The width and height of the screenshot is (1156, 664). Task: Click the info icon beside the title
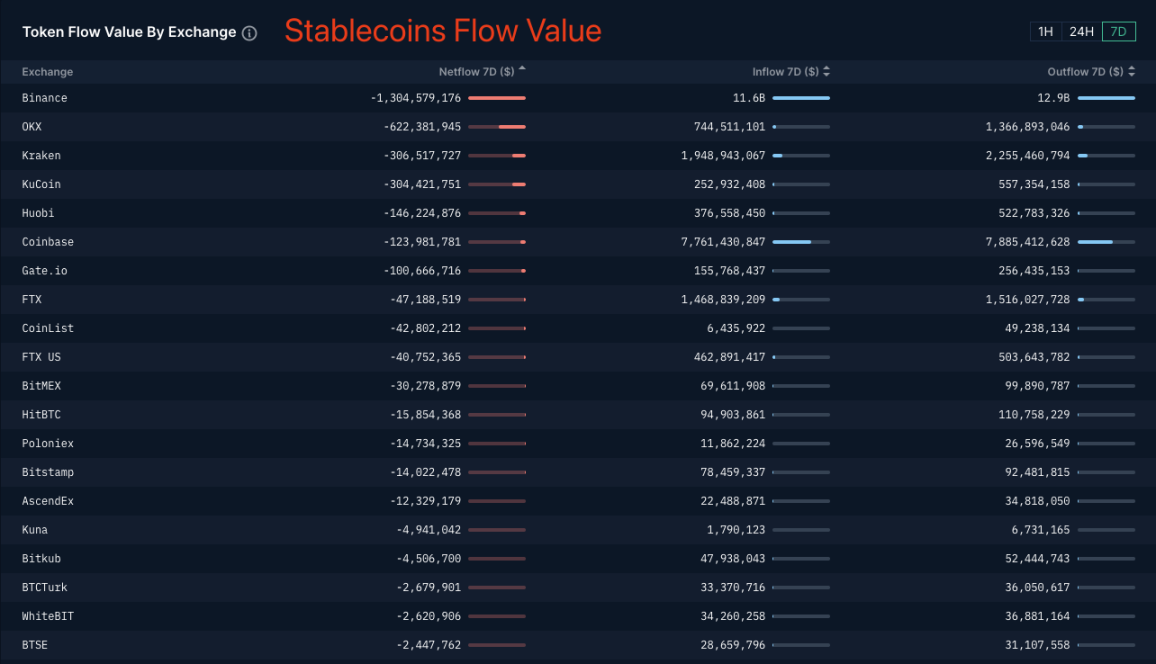click(250, 33)
